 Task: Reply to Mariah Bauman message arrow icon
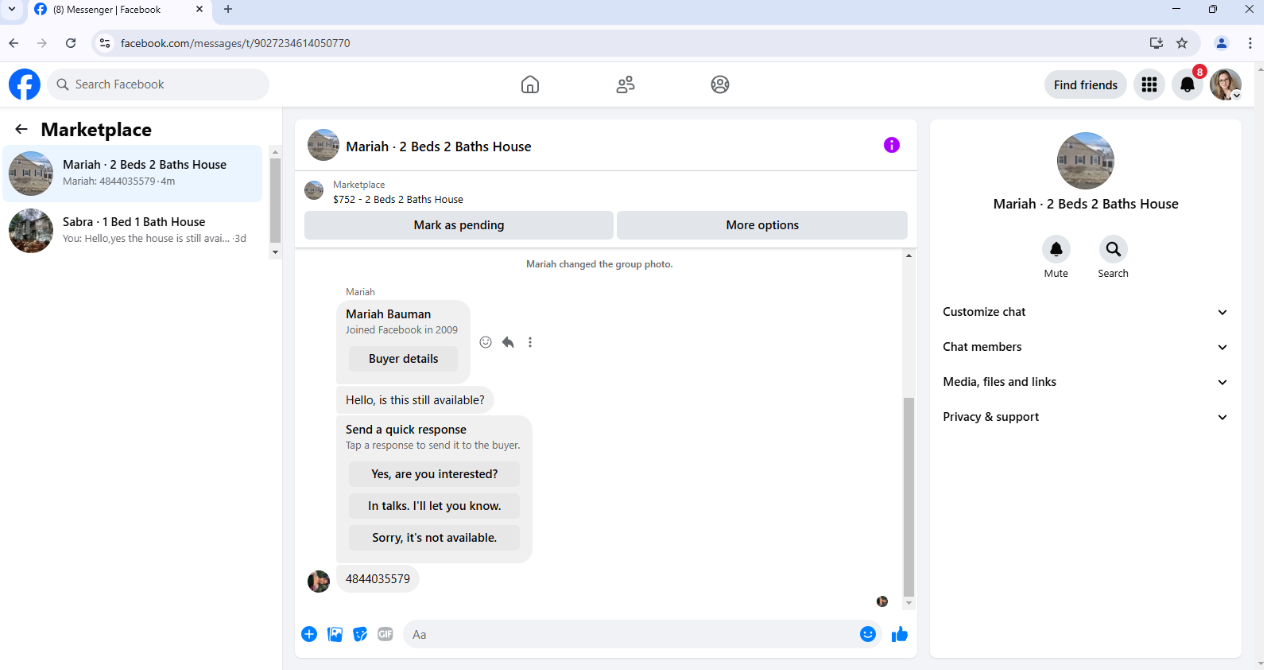click(x=508, y=342)
